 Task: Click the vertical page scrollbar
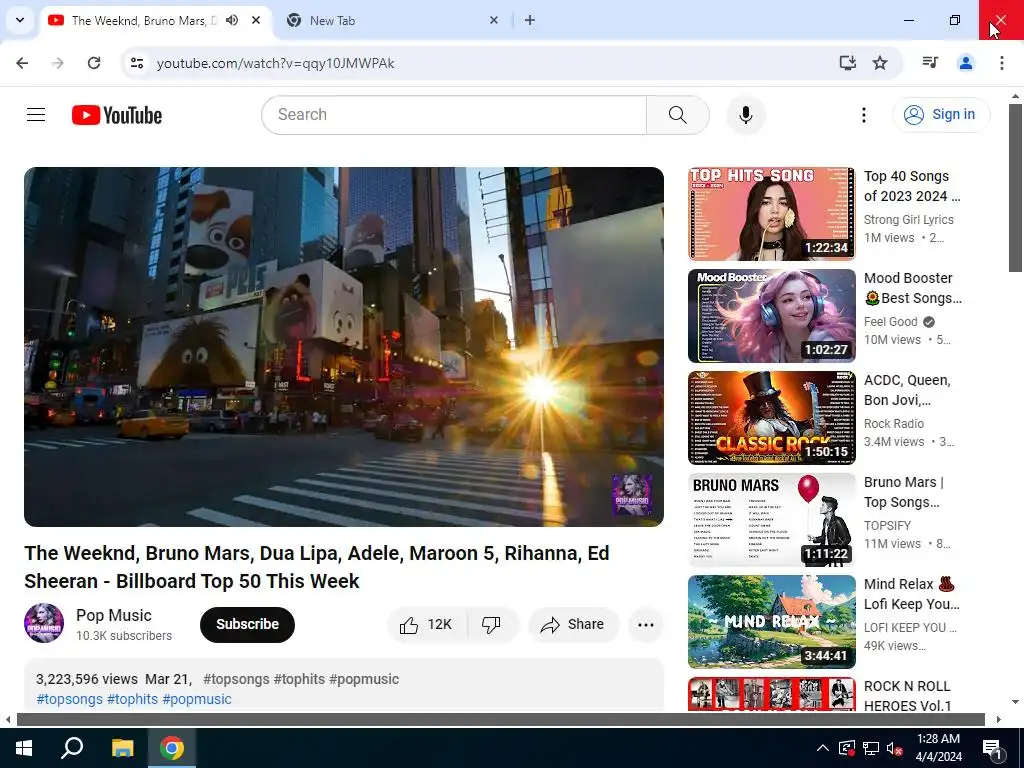point(1015,188)
